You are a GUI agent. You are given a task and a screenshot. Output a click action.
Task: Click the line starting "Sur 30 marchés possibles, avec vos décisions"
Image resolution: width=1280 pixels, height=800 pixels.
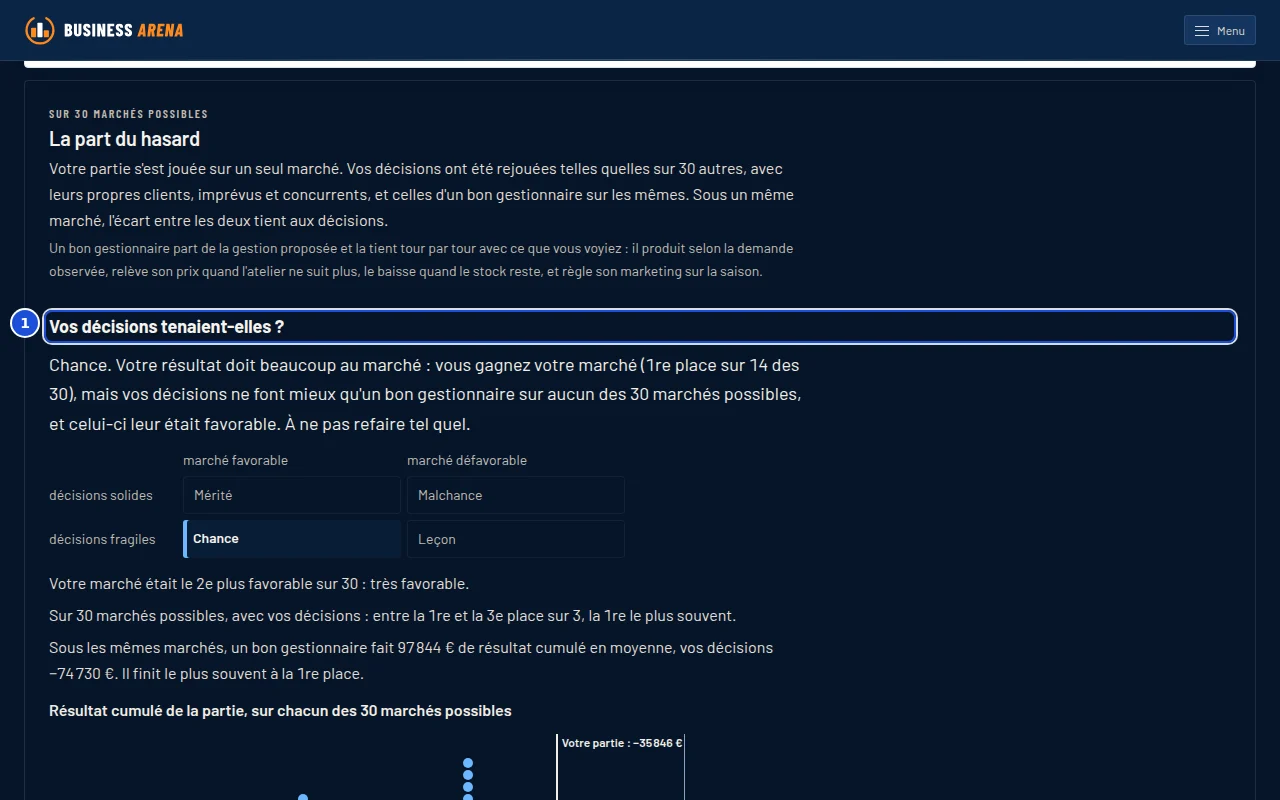coord(392,615)
